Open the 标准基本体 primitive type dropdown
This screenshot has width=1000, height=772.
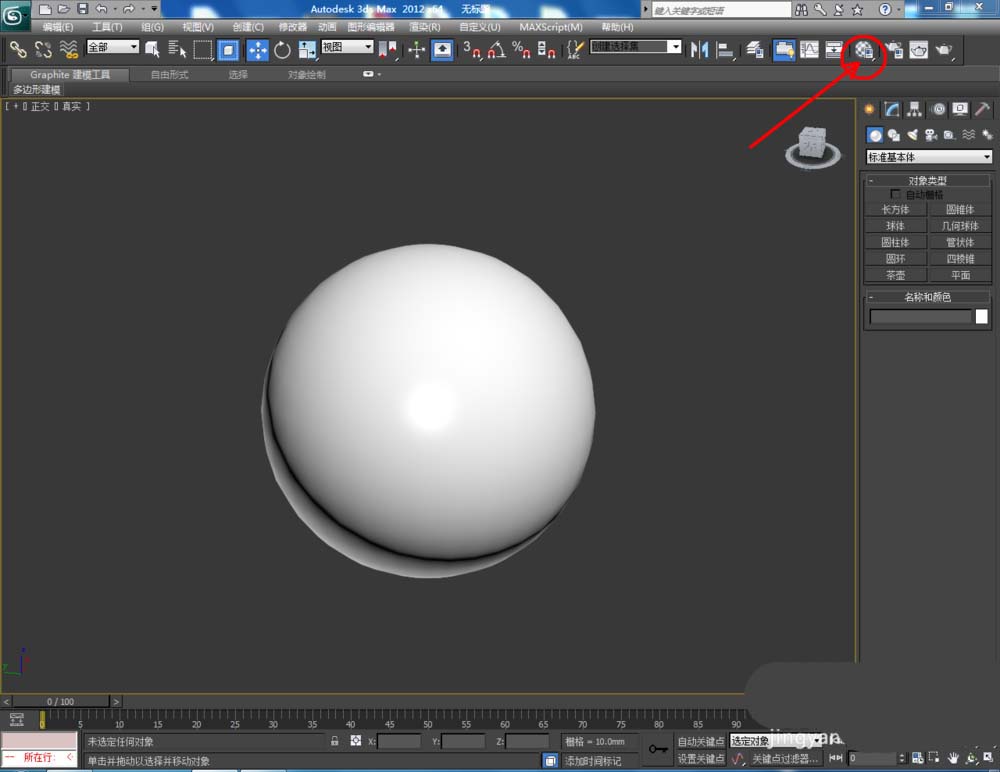pyautogui.click(x=929, y=157)
